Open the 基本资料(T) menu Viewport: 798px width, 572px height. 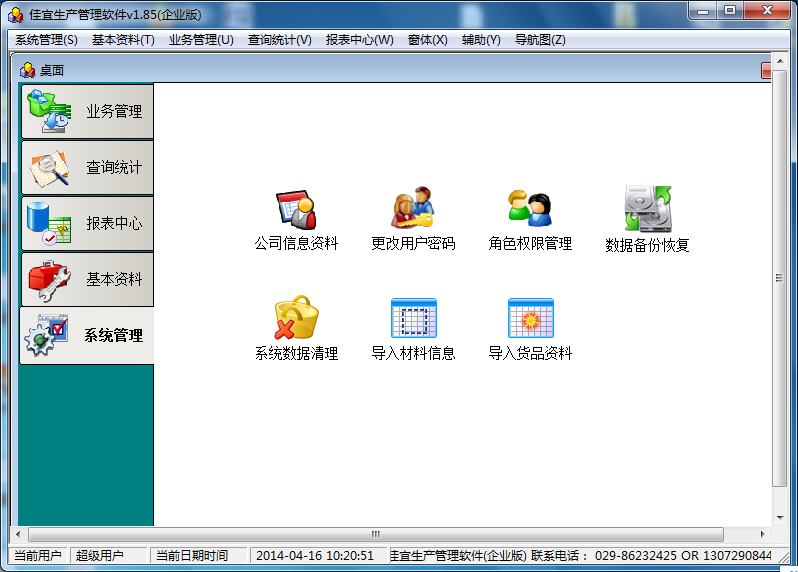(x=123, y=40)
